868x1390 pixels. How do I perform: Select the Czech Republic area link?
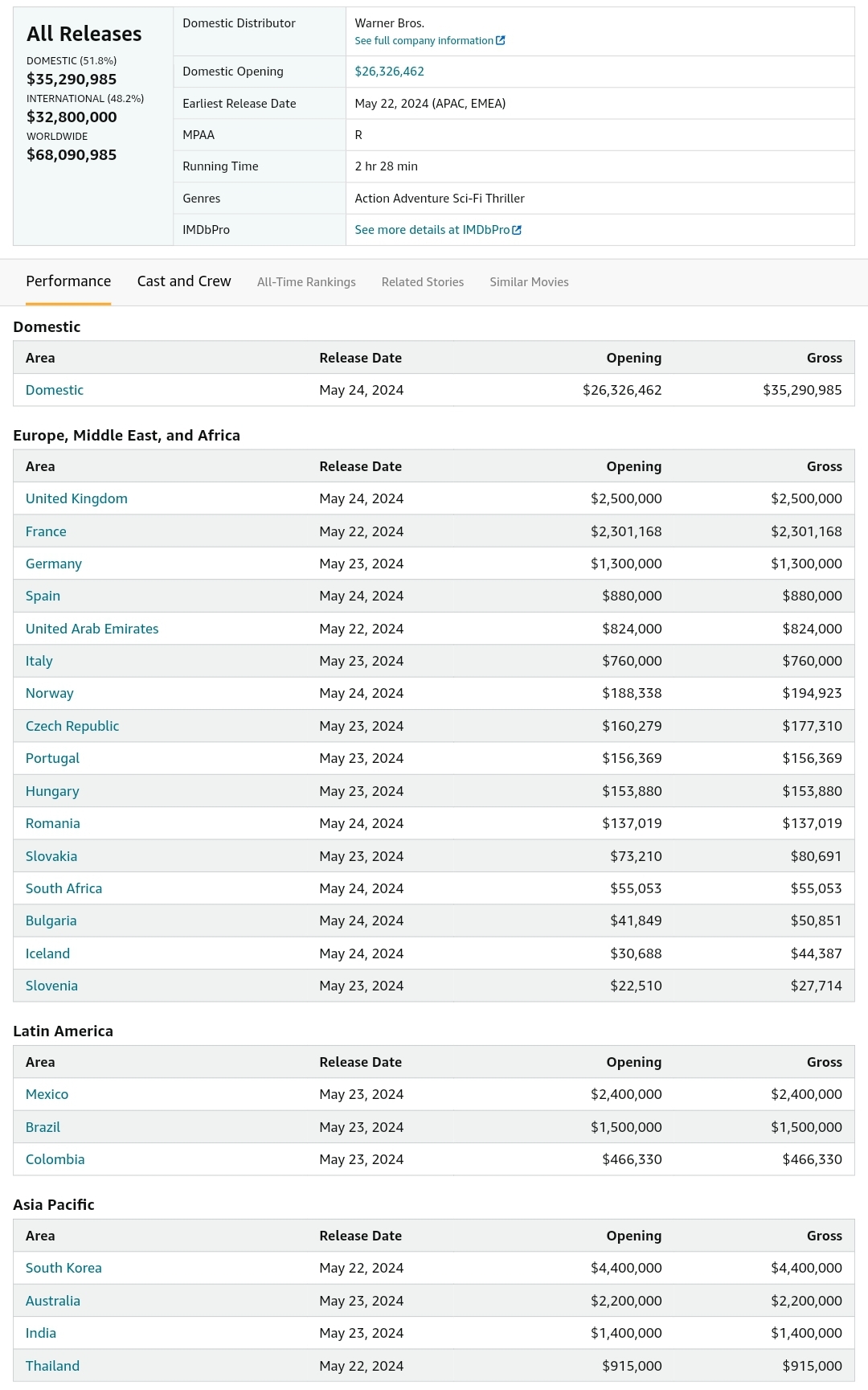click(72, 726)
